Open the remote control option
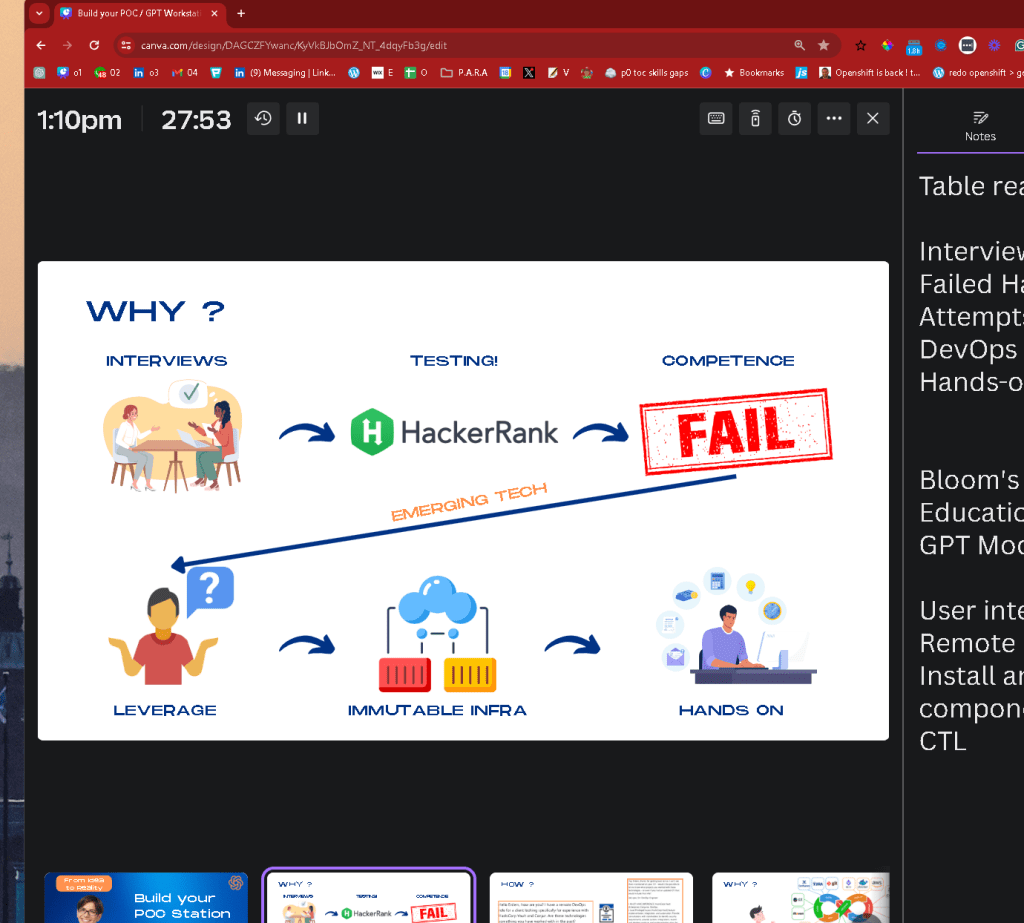1024x923 pixels. pyautogui.click(x=755, y=118)
